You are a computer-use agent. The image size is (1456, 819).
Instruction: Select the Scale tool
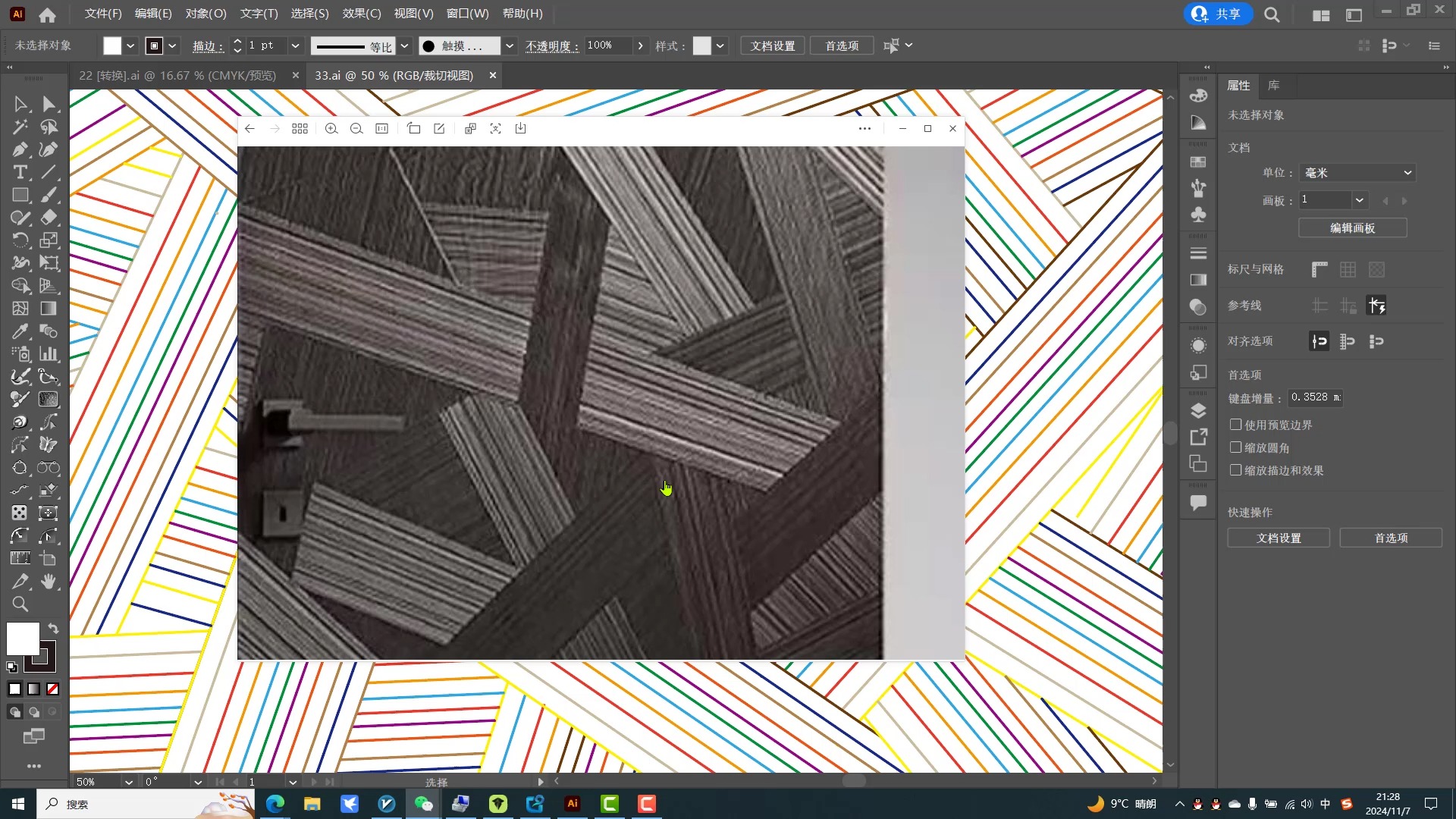point(49,240)
